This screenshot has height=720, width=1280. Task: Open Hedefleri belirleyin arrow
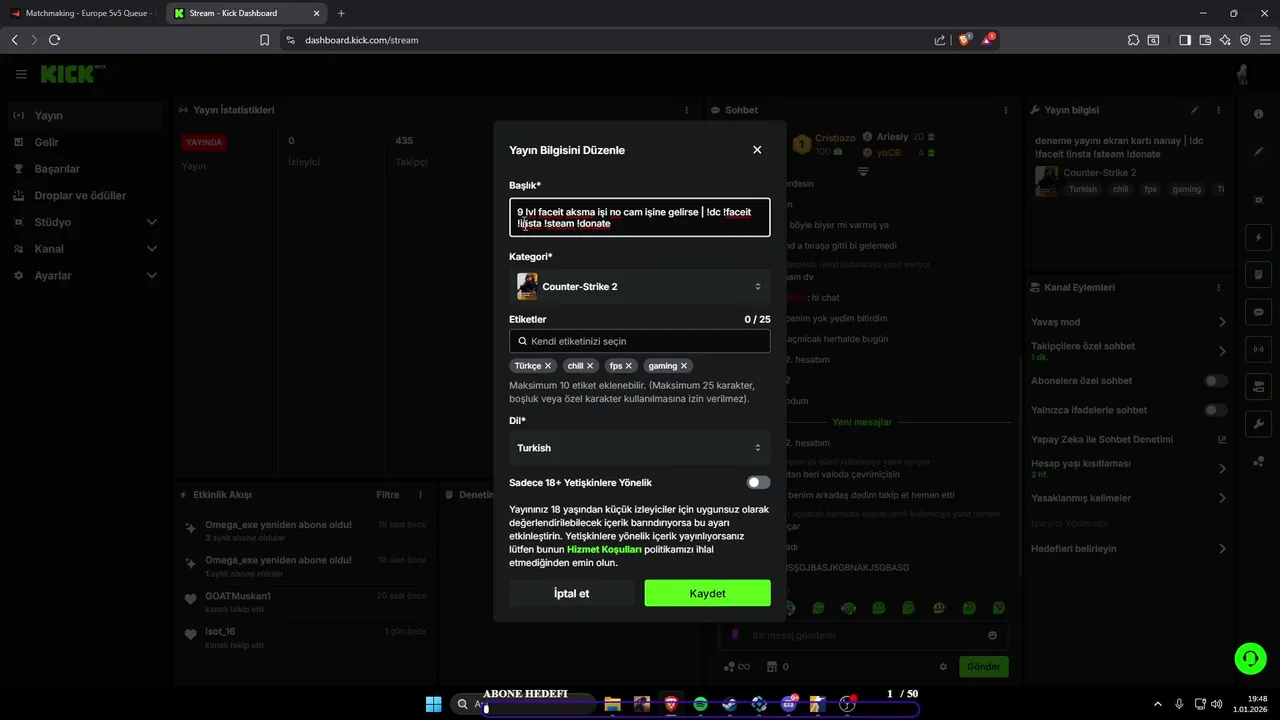tap(1222, 549)
